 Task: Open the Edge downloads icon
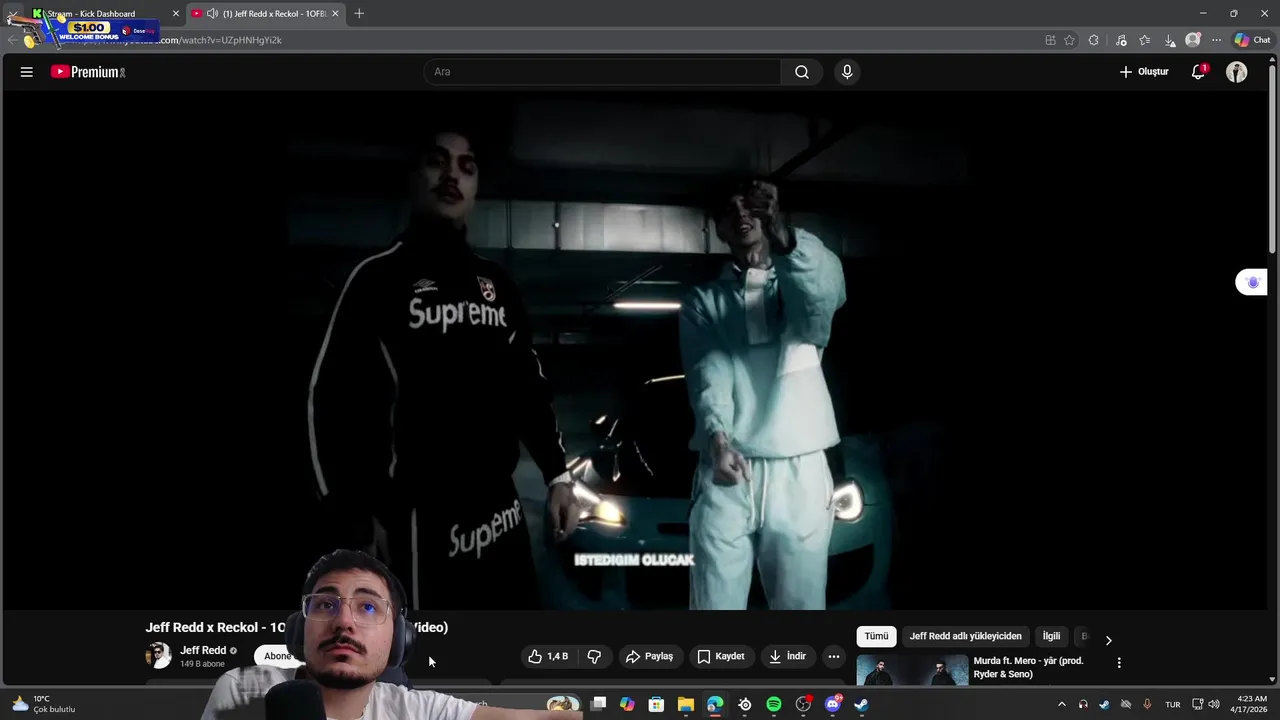point(1169,40)
